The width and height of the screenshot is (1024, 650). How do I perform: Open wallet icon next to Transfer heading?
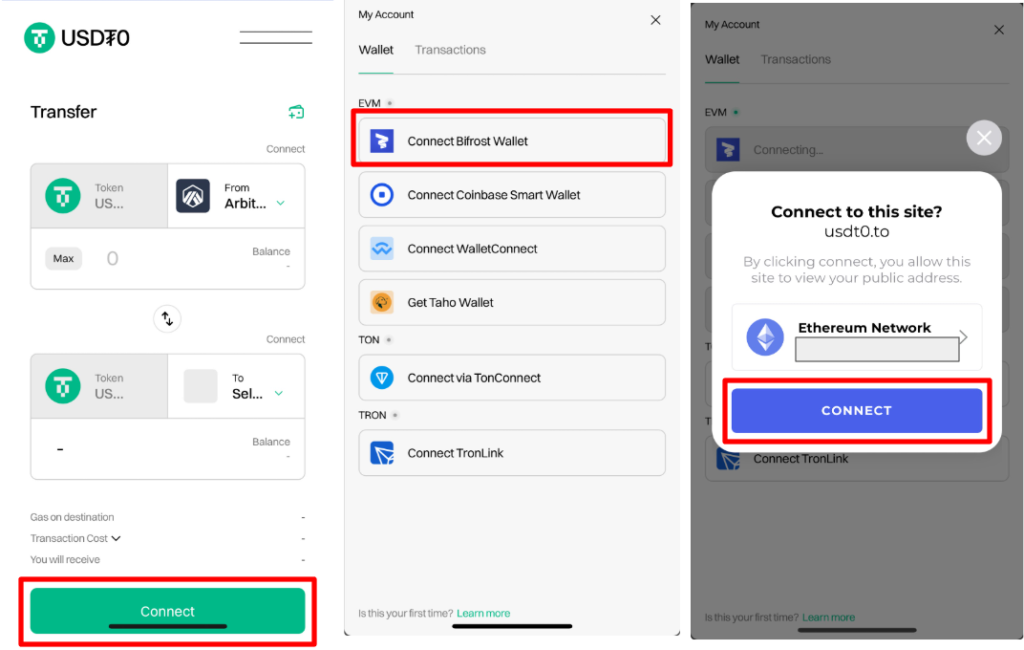pos(296,112)
